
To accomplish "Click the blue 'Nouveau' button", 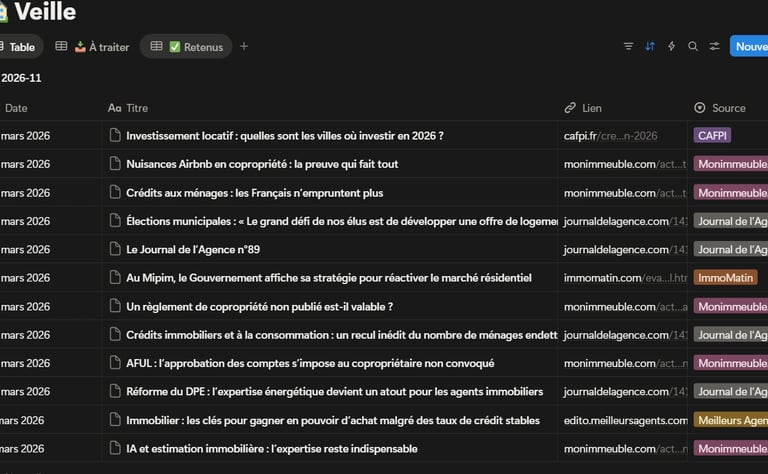I will 749,46.
